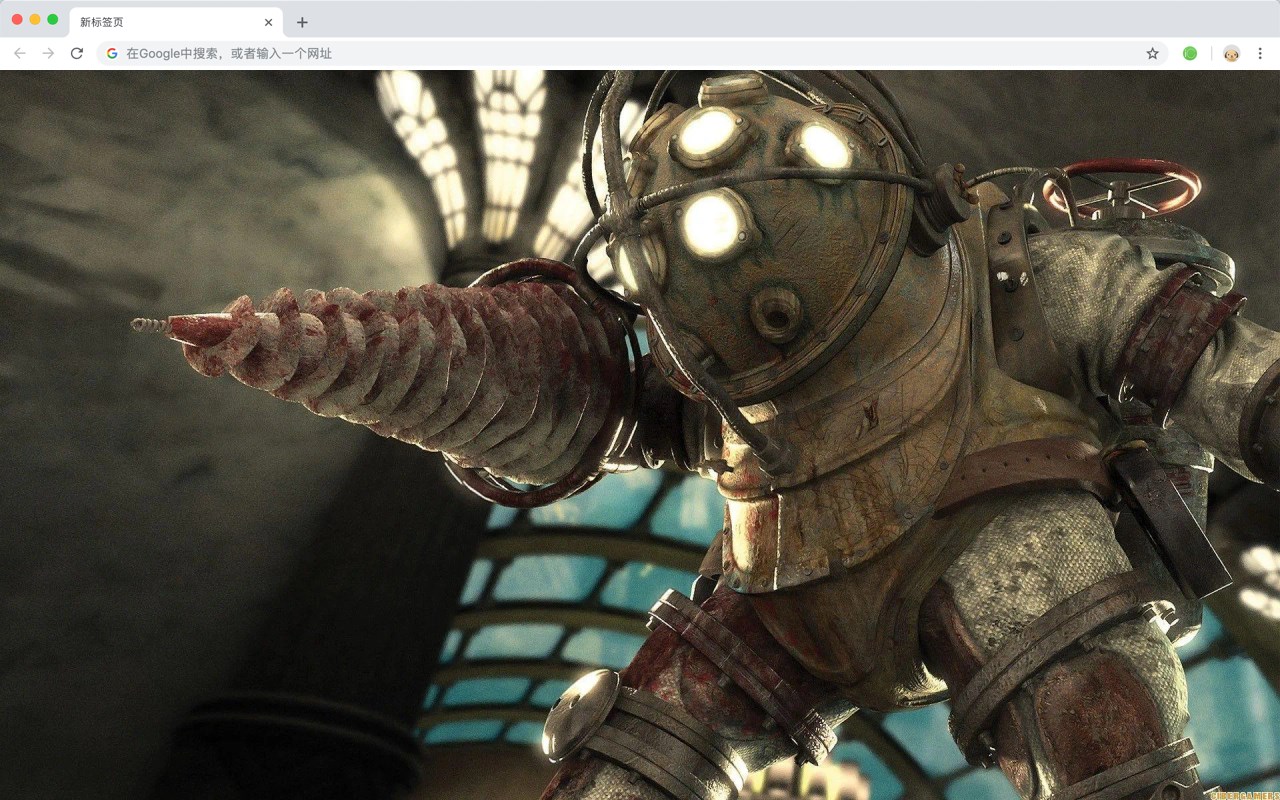The width and height of the screenshot is (1280, 800).
Task: Reload the current page
Action: tap(77, 53)
